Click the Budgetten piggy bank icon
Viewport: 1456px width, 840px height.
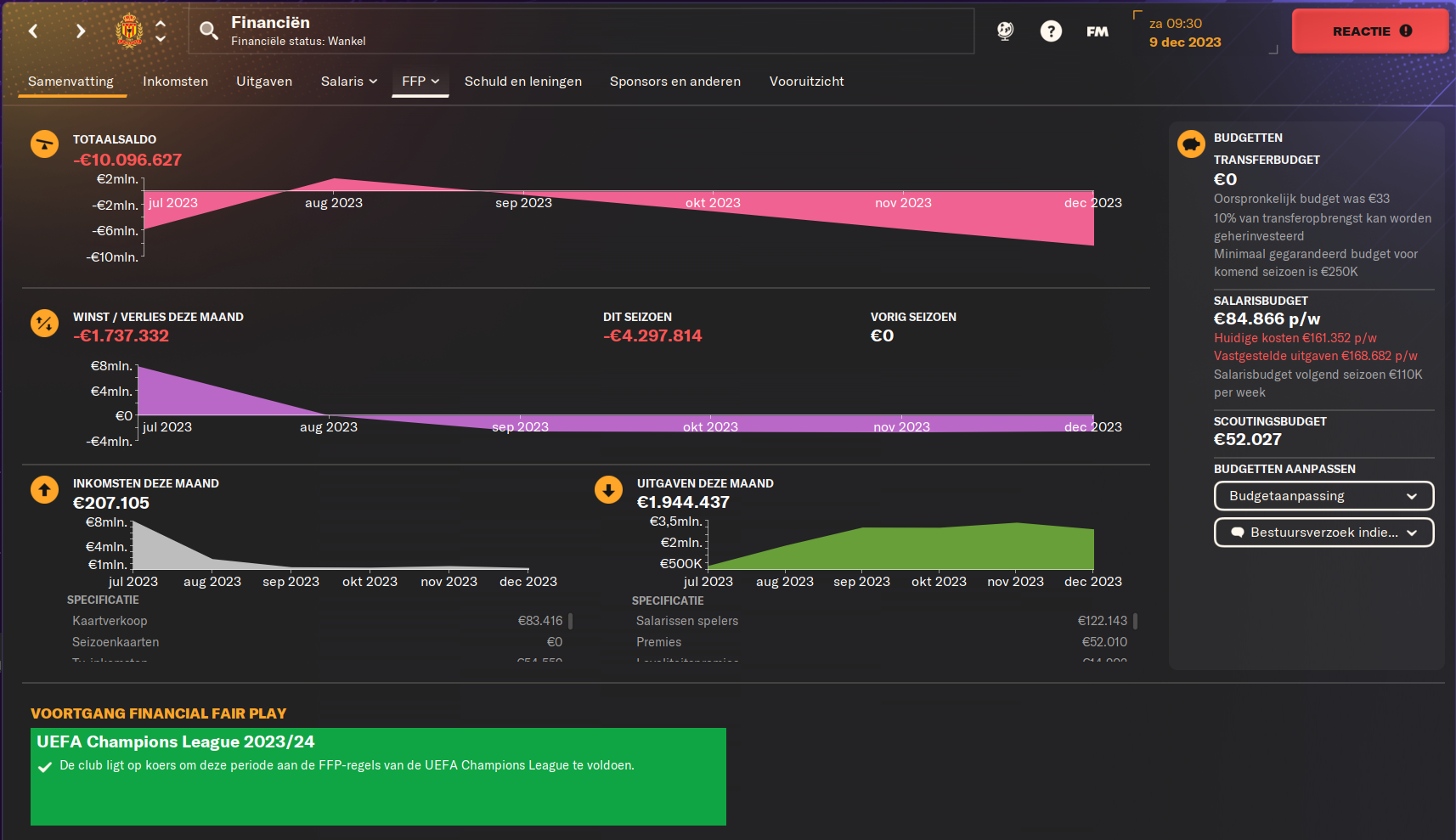point(1191,144)
